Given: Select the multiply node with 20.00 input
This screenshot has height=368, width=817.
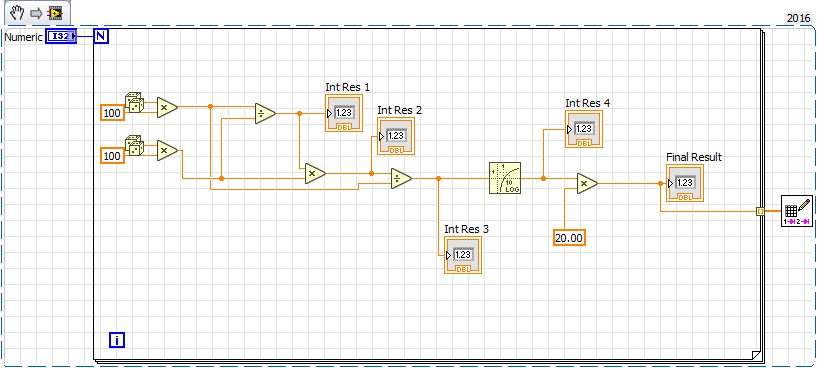Looking at the screenshot, I should coord(587,183).
